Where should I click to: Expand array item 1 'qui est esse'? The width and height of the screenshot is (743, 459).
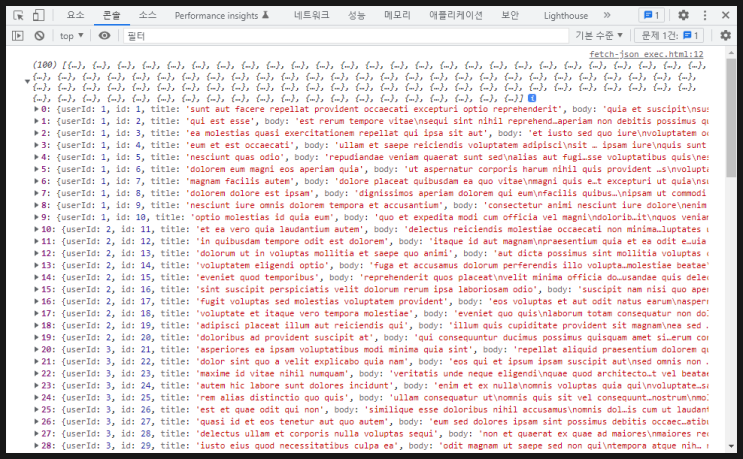click(x=36, y=121)
